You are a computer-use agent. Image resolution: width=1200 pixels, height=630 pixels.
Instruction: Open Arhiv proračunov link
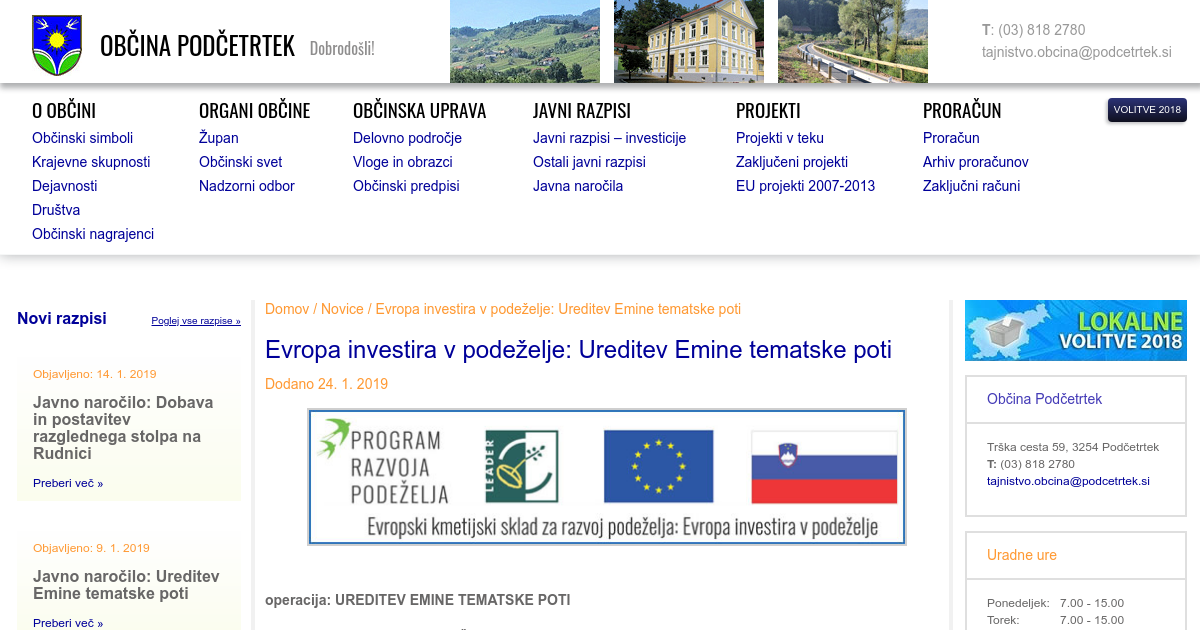click(975, 162)
